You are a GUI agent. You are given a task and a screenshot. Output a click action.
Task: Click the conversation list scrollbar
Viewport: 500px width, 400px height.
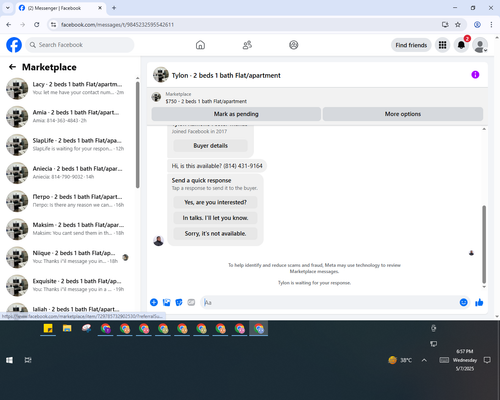[137, 135]
